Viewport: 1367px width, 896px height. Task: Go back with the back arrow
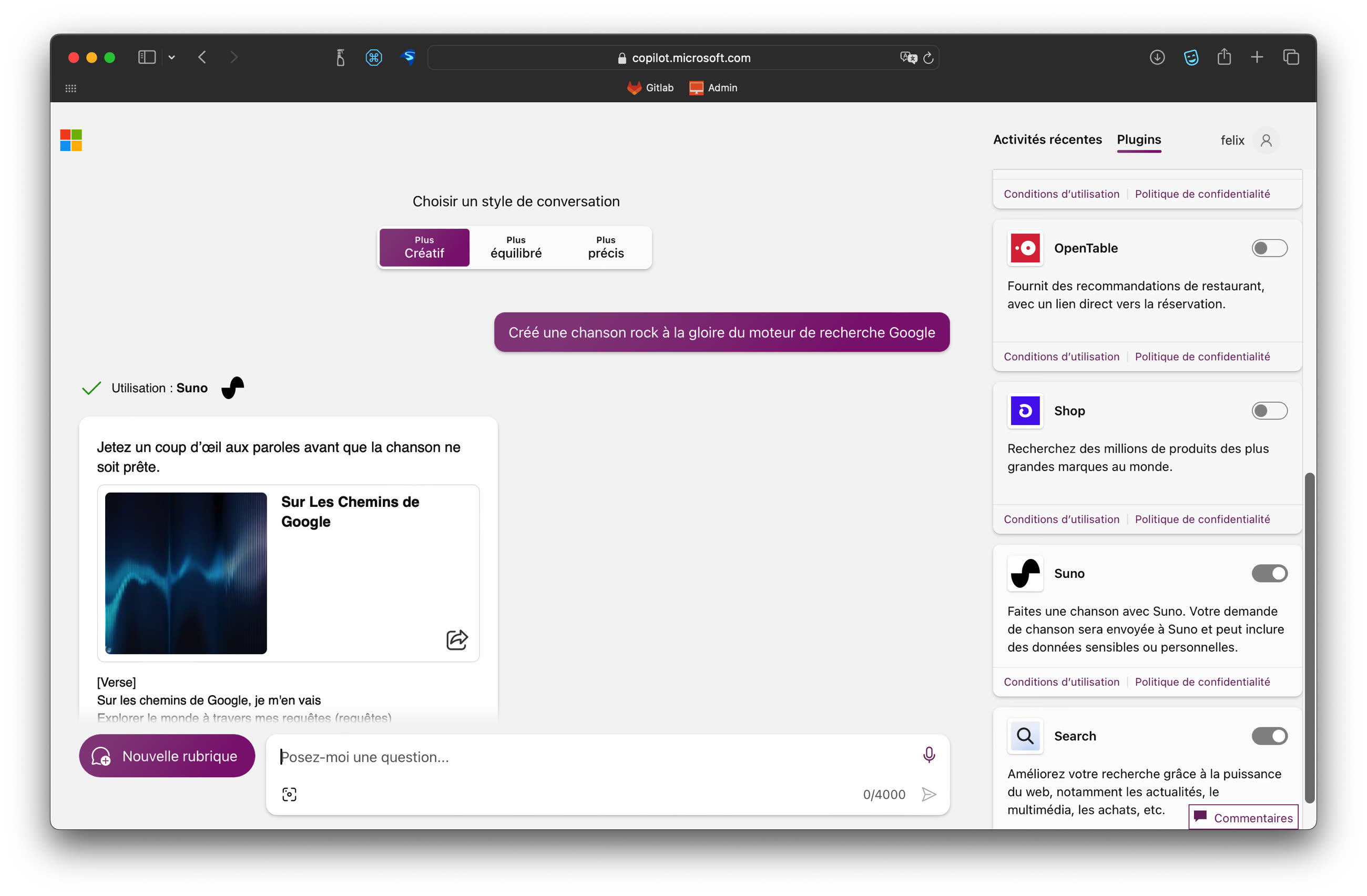(202, 57)
